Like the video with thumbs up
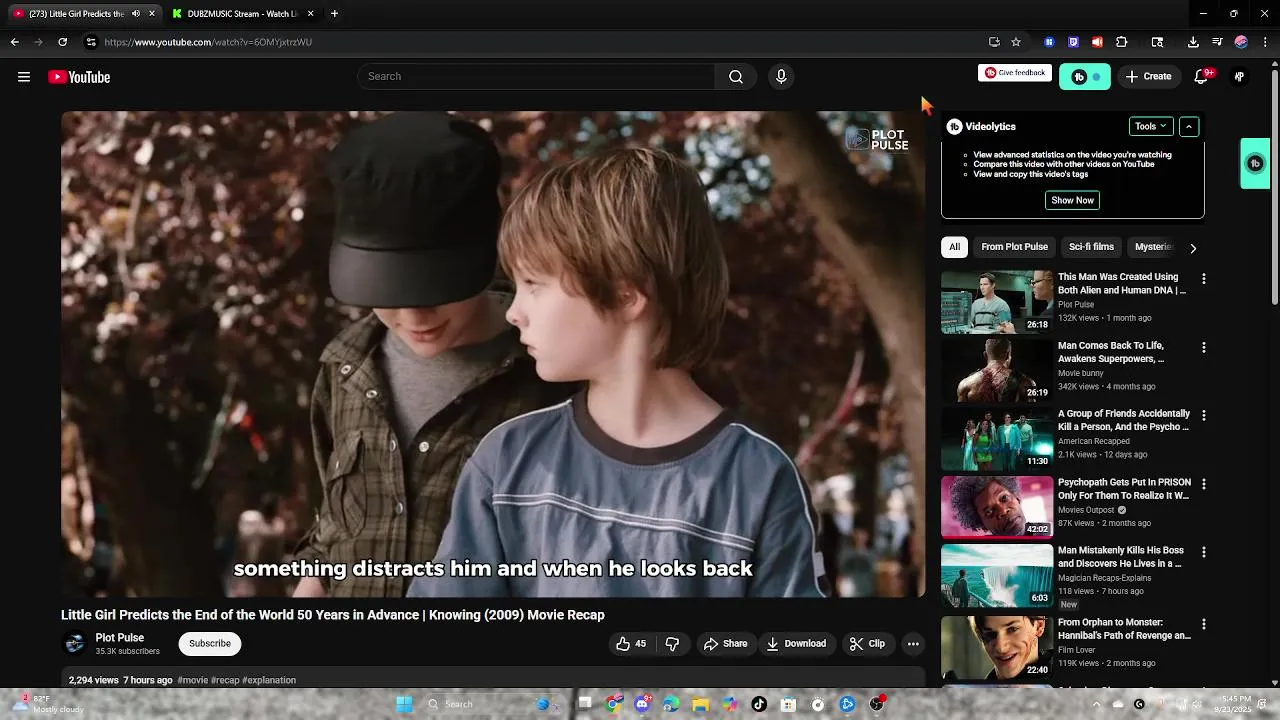 point(631,644)
